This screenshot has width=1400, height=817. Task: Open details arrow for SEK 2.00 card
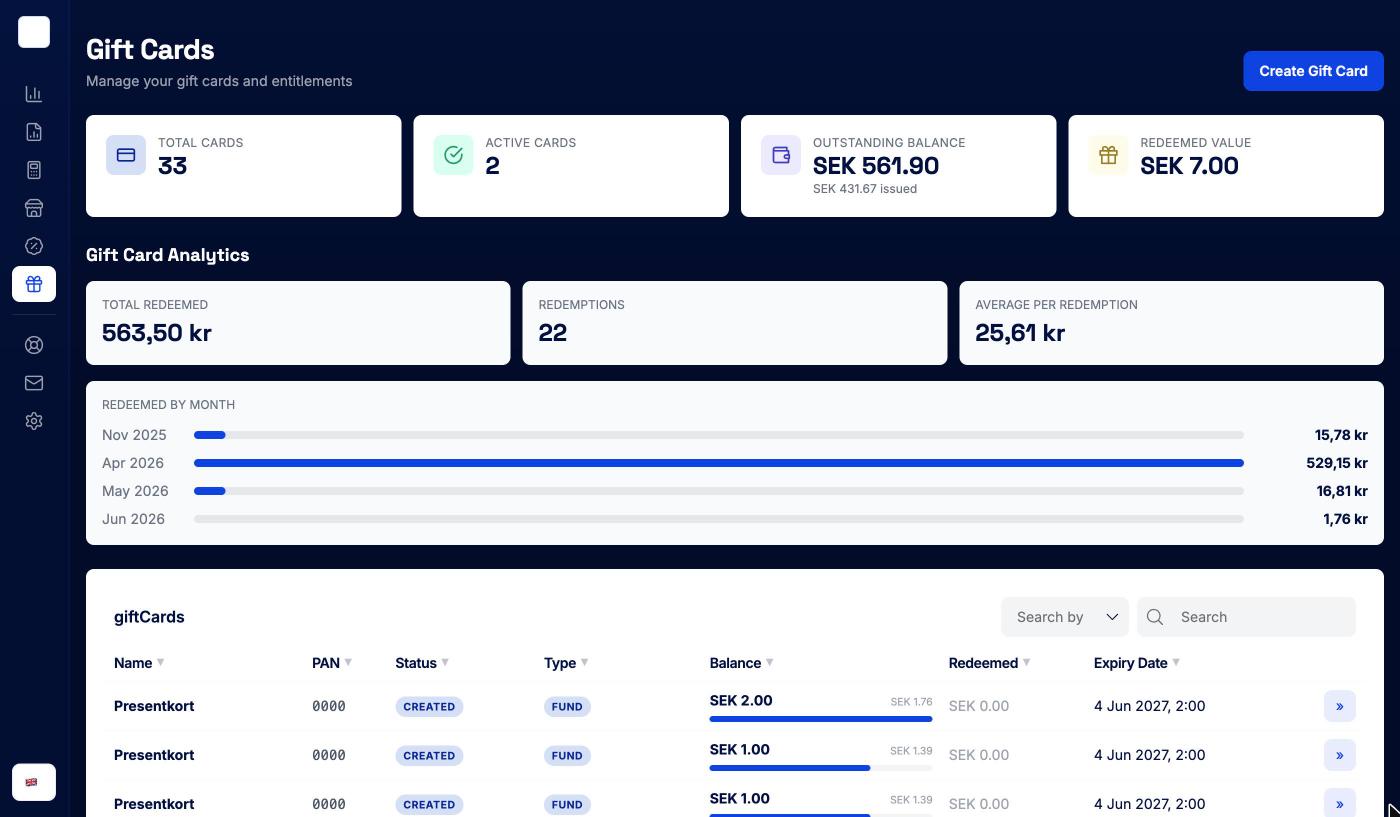coord(1339,706)
